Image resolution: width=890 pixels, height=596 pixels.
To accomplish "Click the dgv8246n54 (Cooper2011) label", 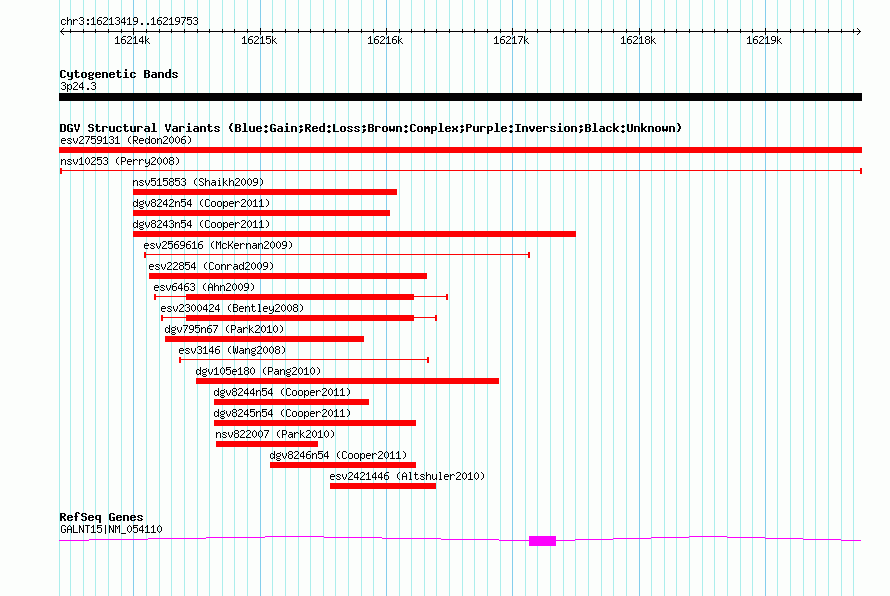I will click(x=338, y=455).
